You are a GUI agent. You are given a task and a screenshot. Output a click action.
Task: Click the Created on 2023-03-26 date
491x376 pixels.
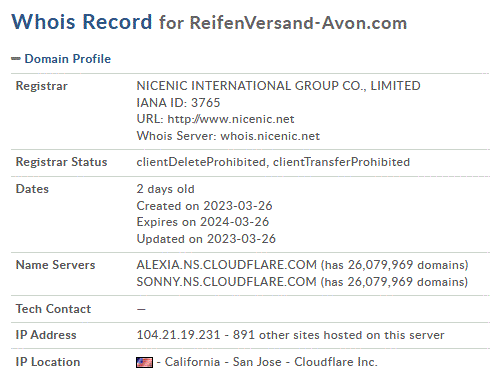click(204, 206)
